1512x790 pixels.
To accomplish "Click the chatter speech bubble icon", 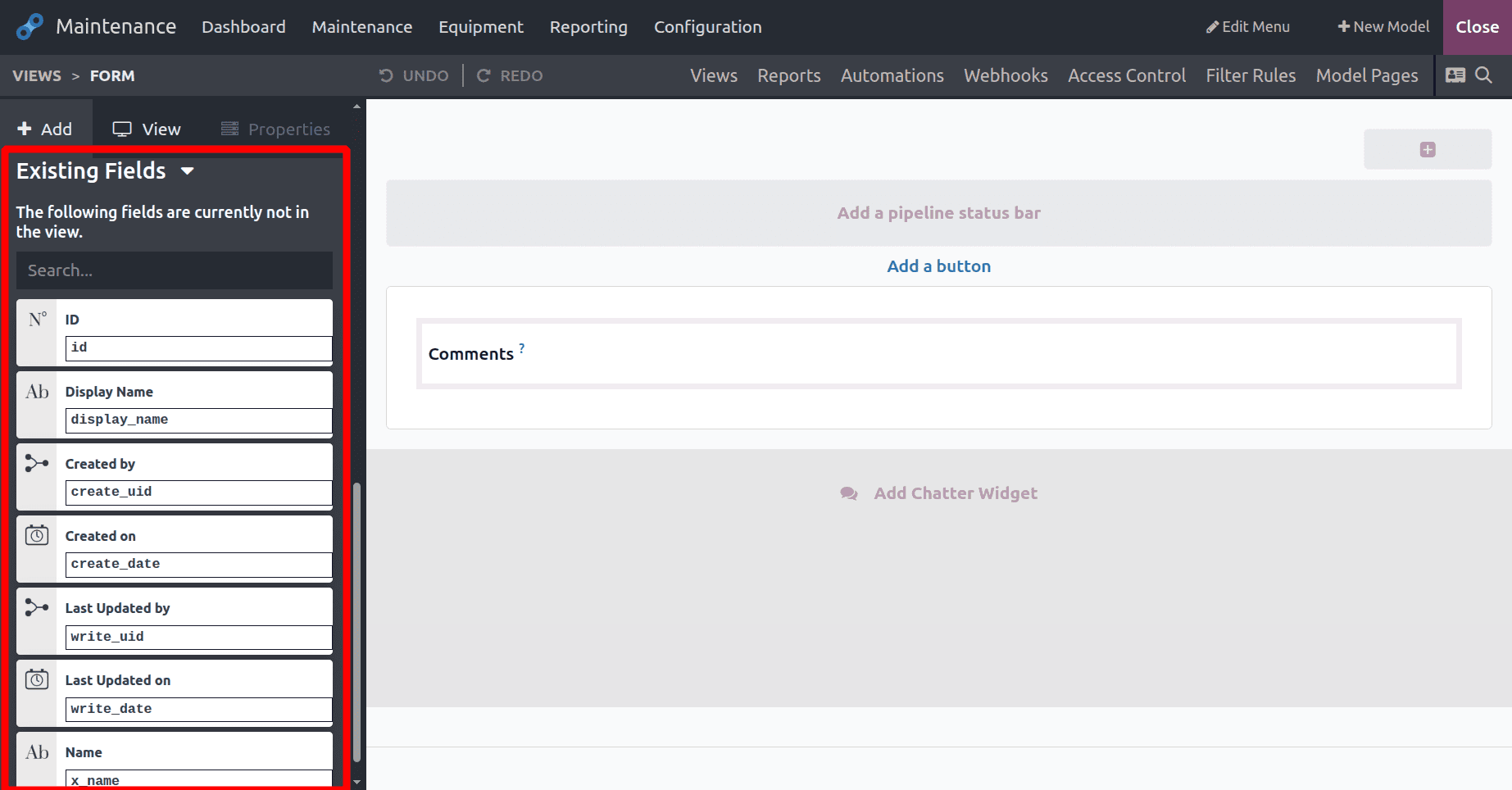I will click(x=849, y=493).
